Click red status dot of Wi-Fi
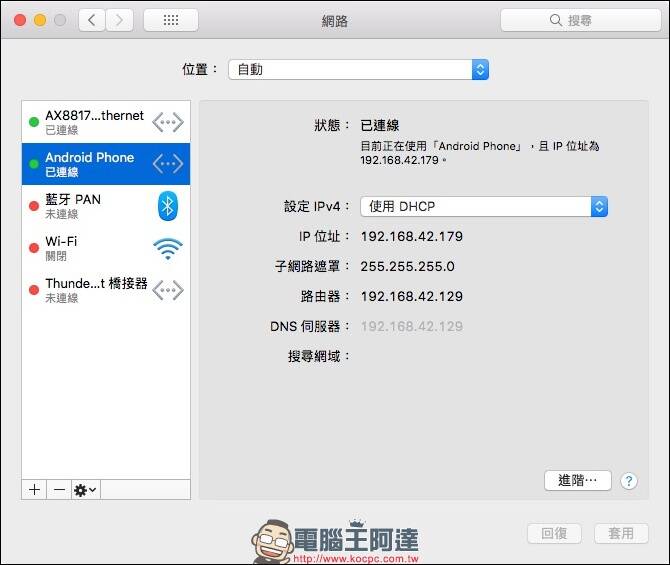The image size is (670, 565). (34, 248)
